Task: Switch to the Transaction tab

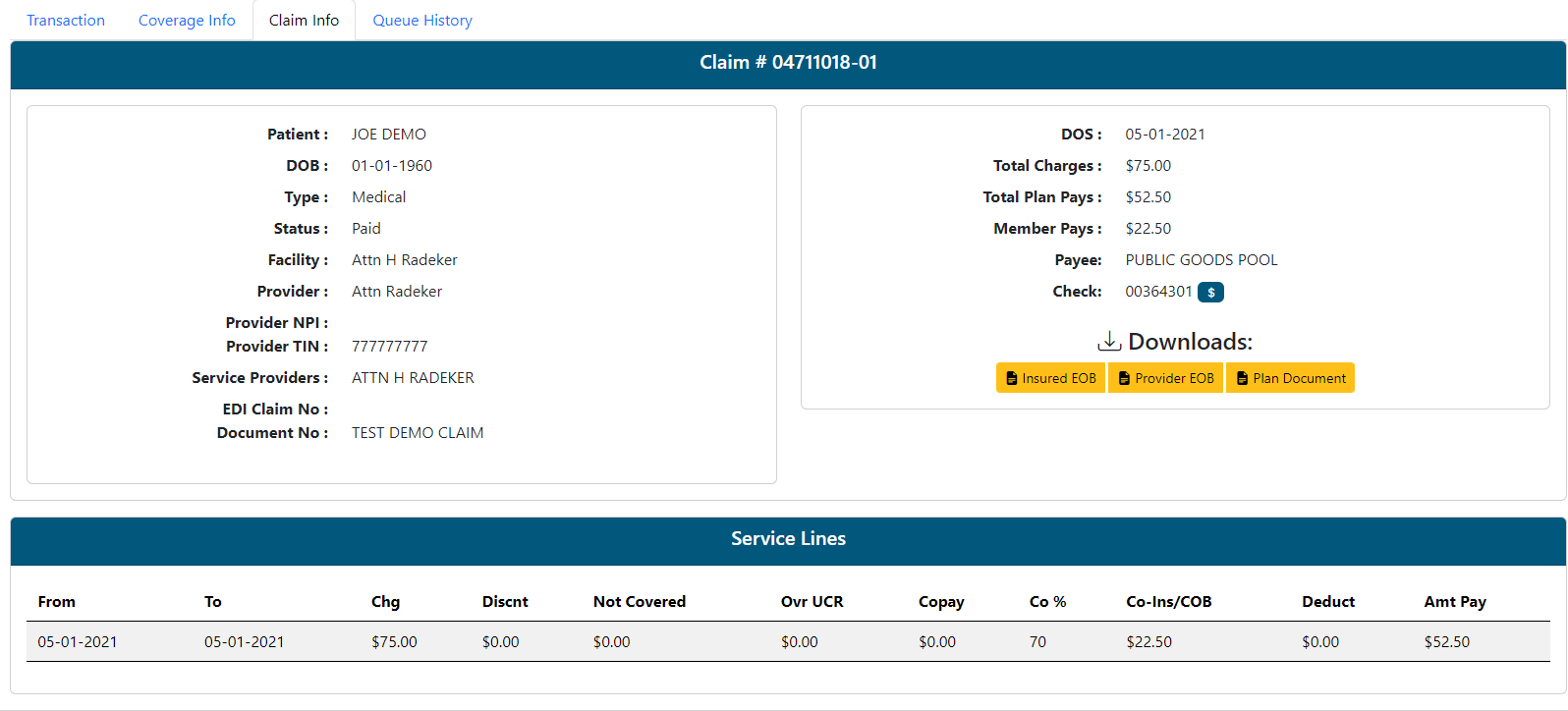Action: (66, 21)
